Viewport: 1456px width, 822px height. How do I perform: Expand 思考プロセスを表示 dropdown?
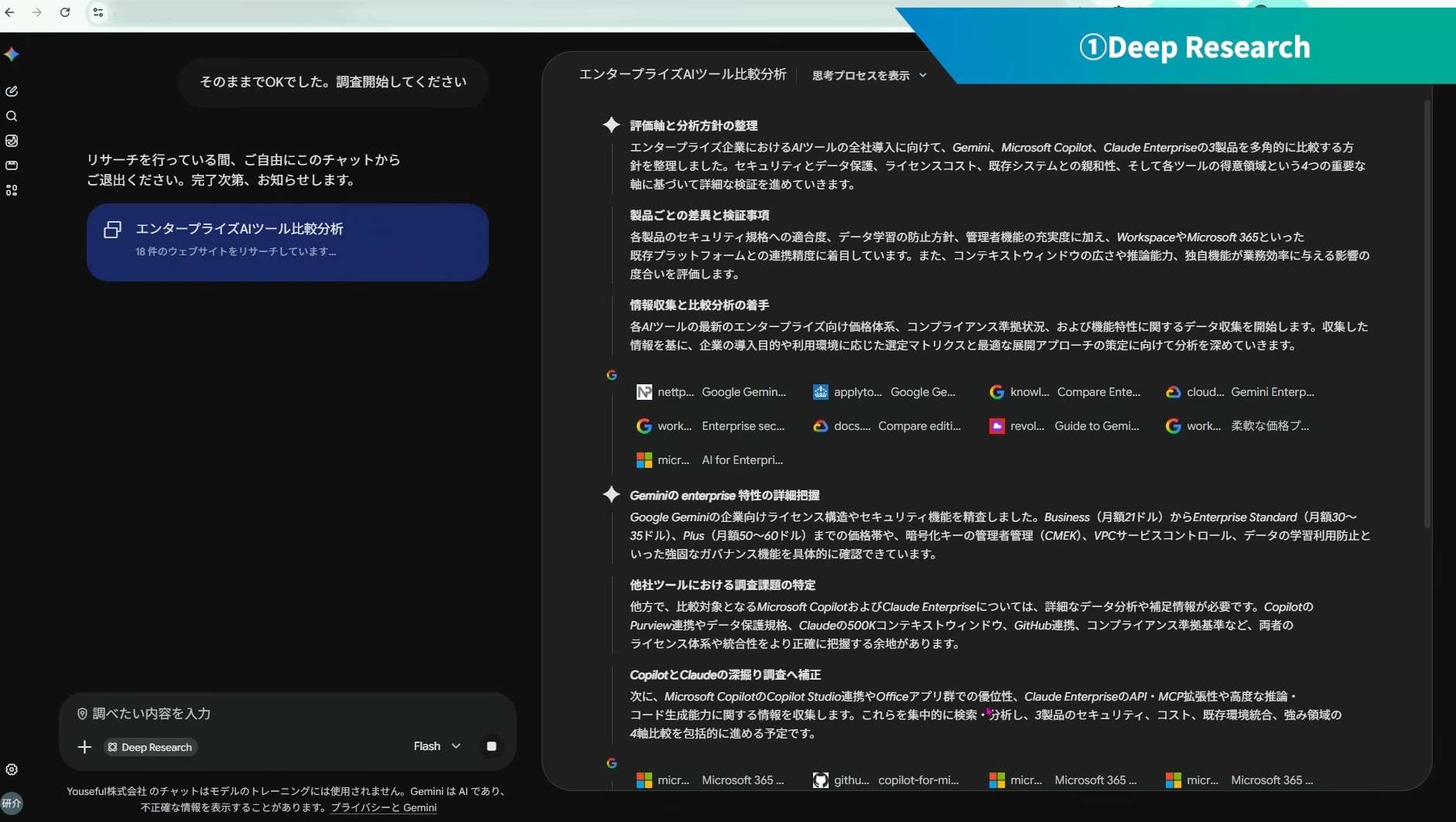(870, 75)
